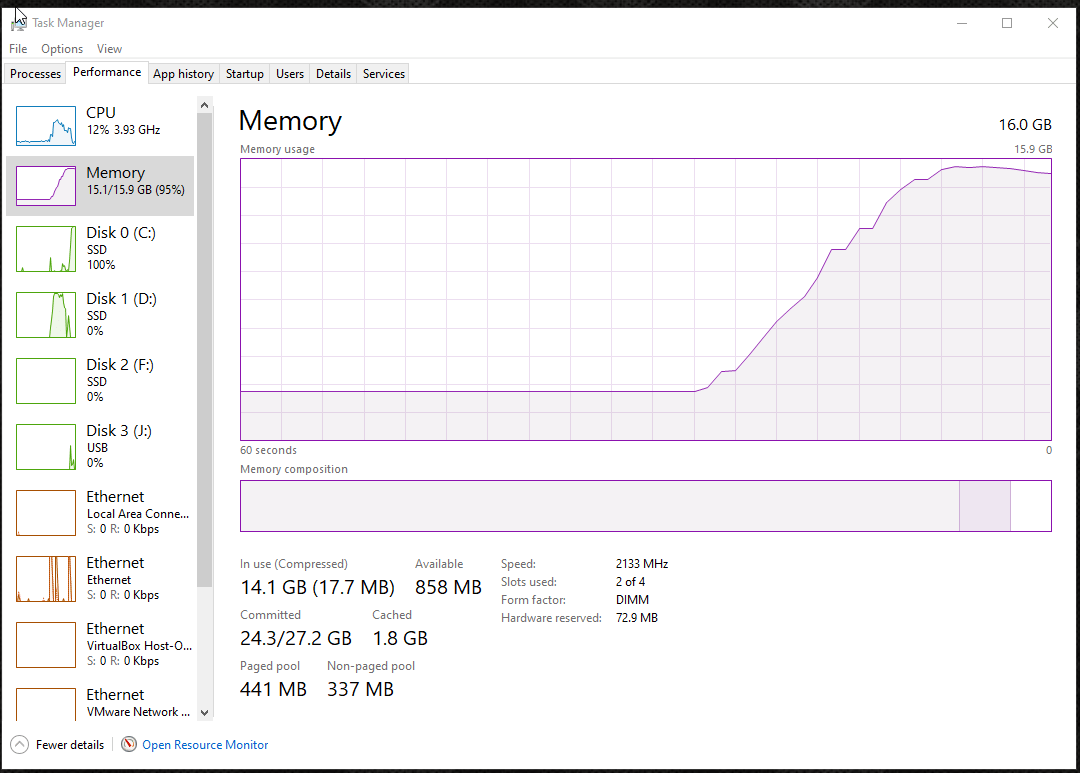
Task: Click the Memory composition bar
Action: pos(645,506)
